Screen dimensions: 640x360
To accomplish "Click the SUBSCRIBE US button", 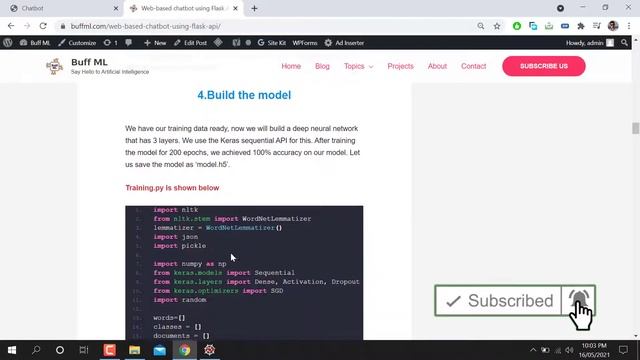I will point(544,66).
